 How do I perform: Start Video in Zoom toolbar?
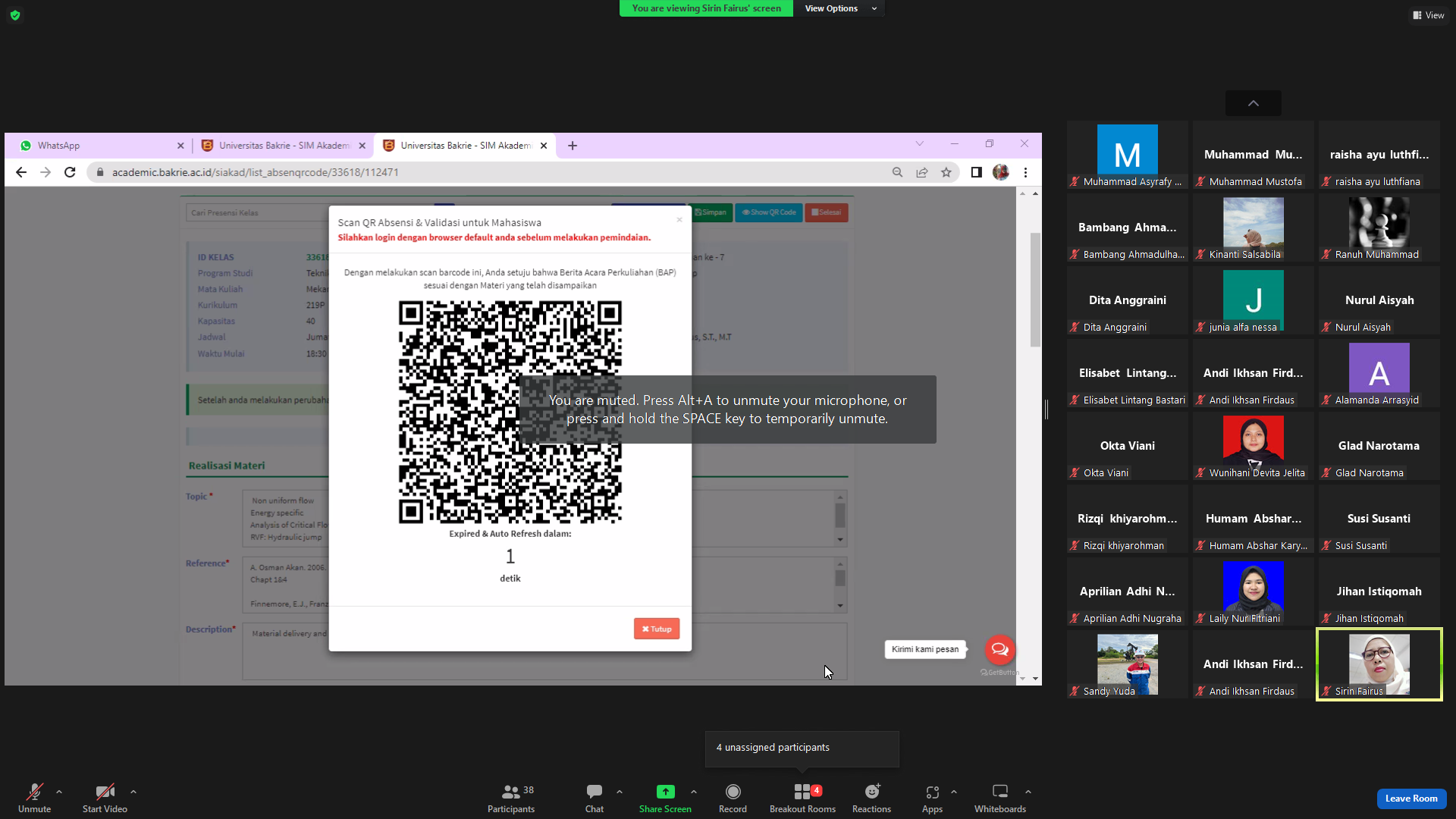(x=105, y=798)
